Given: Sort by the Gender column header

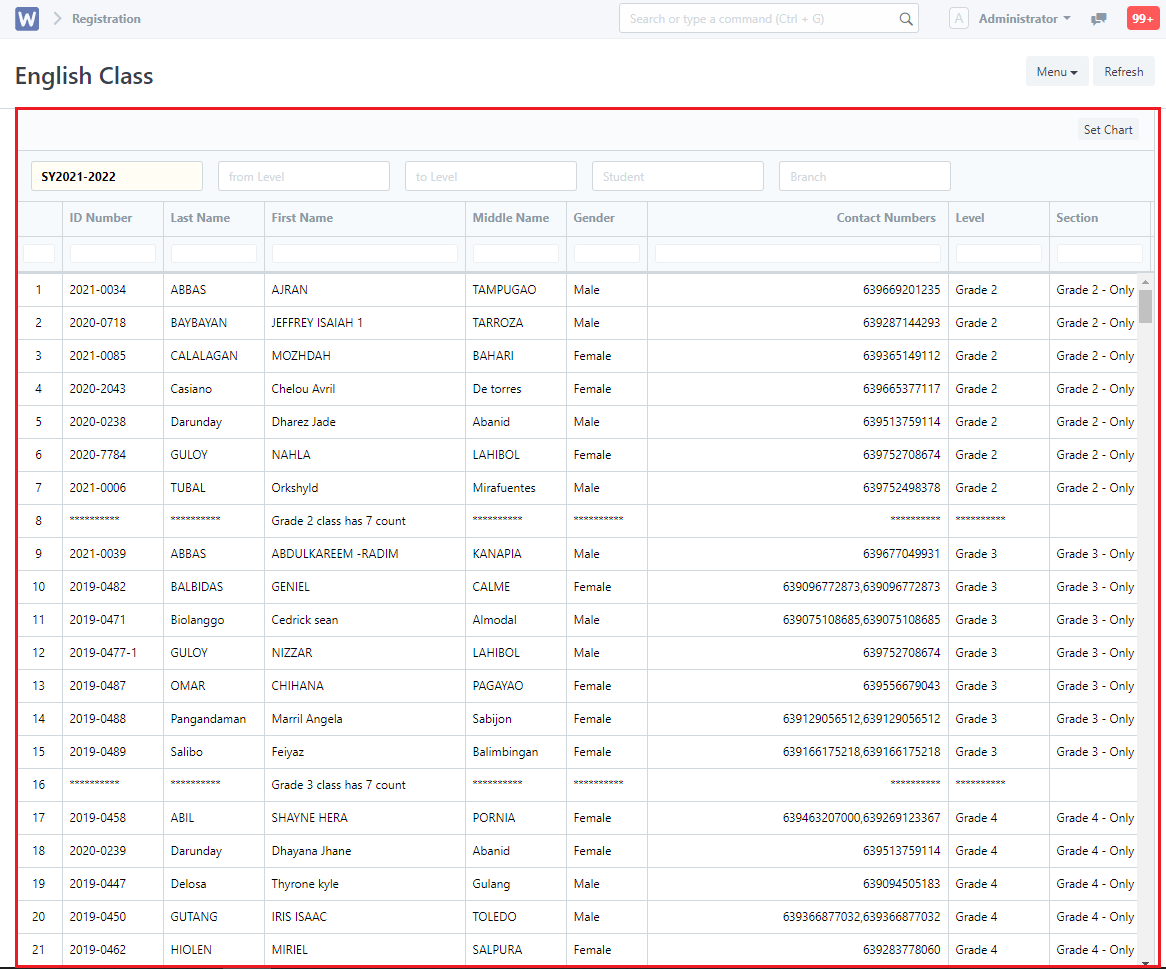Looking at the screenshot, I should coord(607,218).
